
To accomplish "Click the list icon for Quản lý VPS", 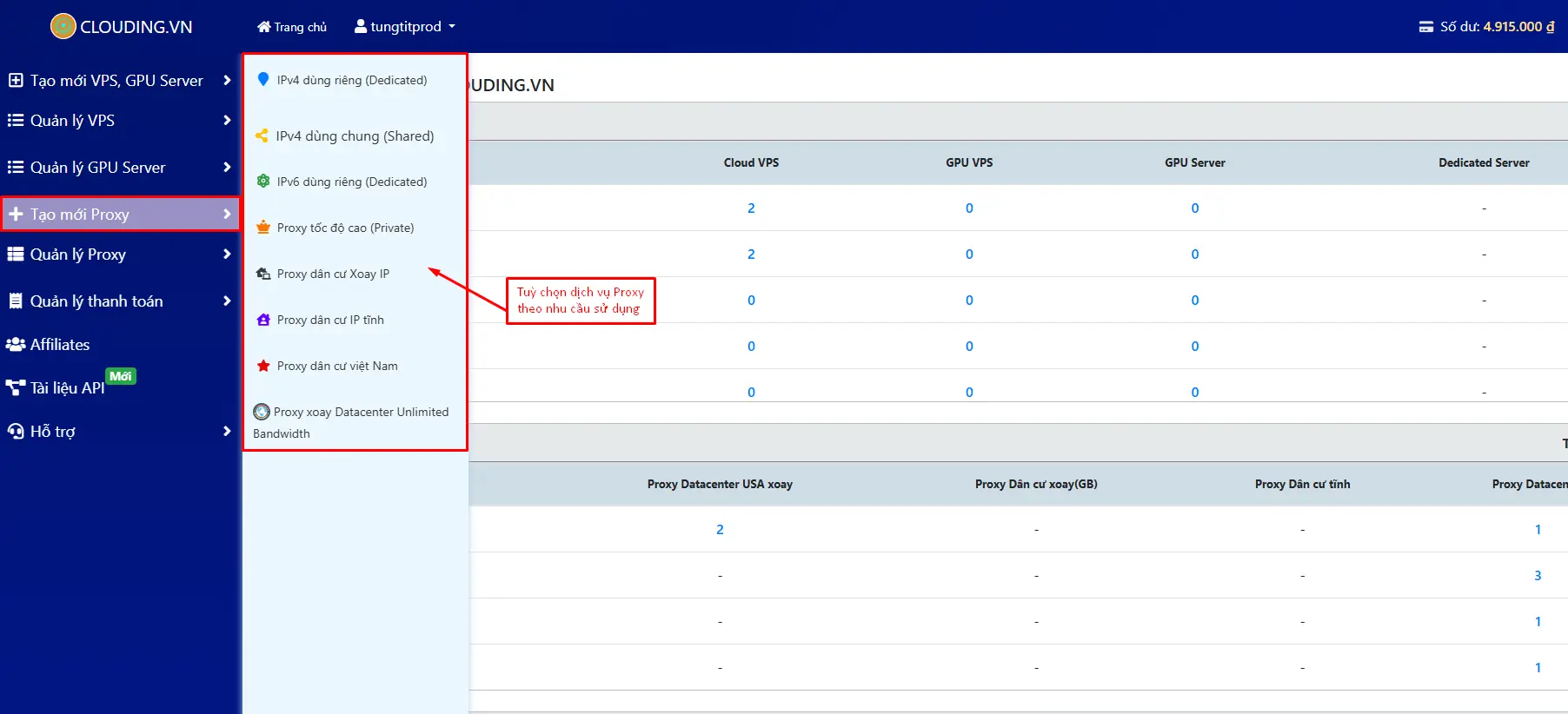I will (16, 121).
